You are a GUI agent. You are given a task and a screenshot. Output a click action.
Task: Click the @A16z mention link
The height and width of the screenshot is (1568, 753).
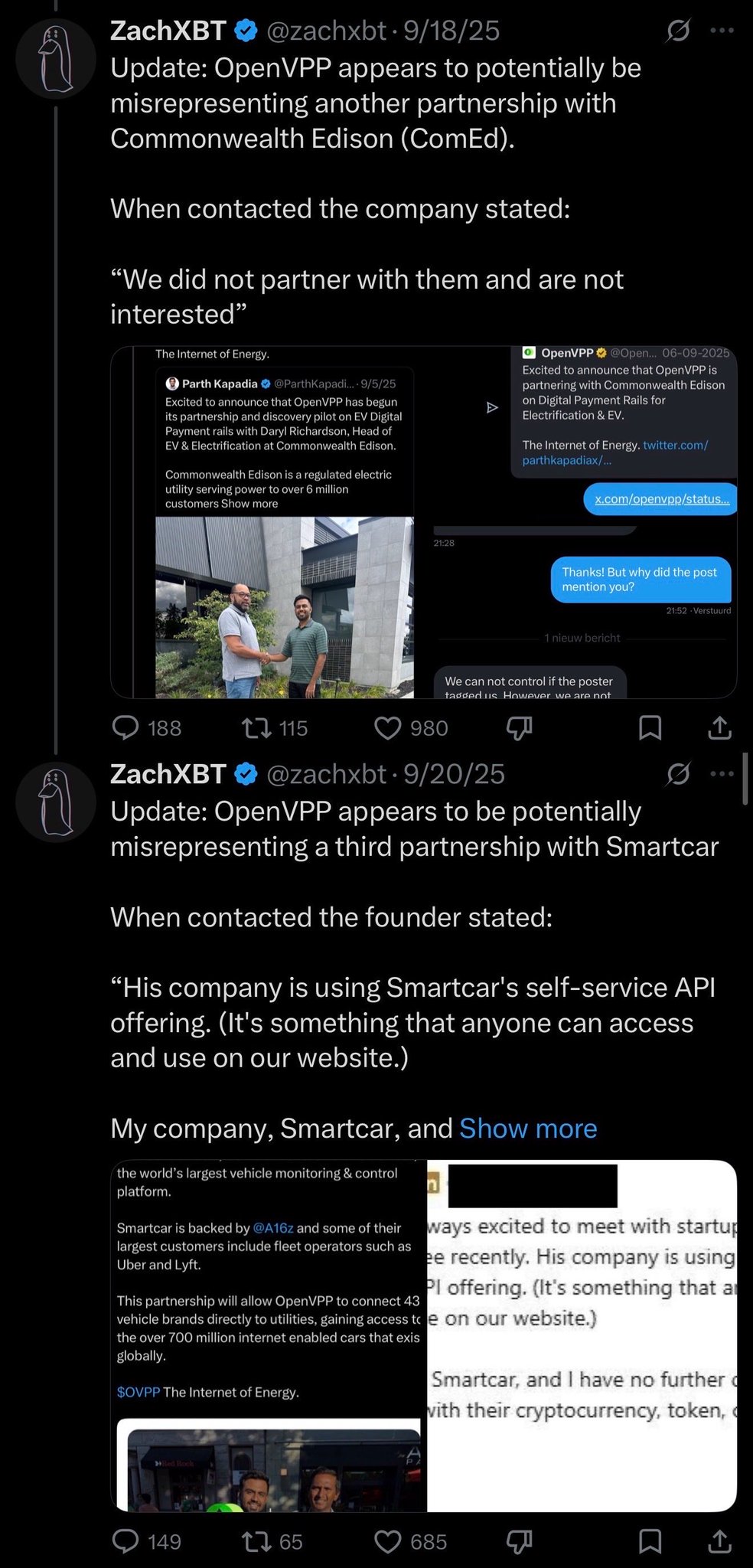coord(273,1228)
